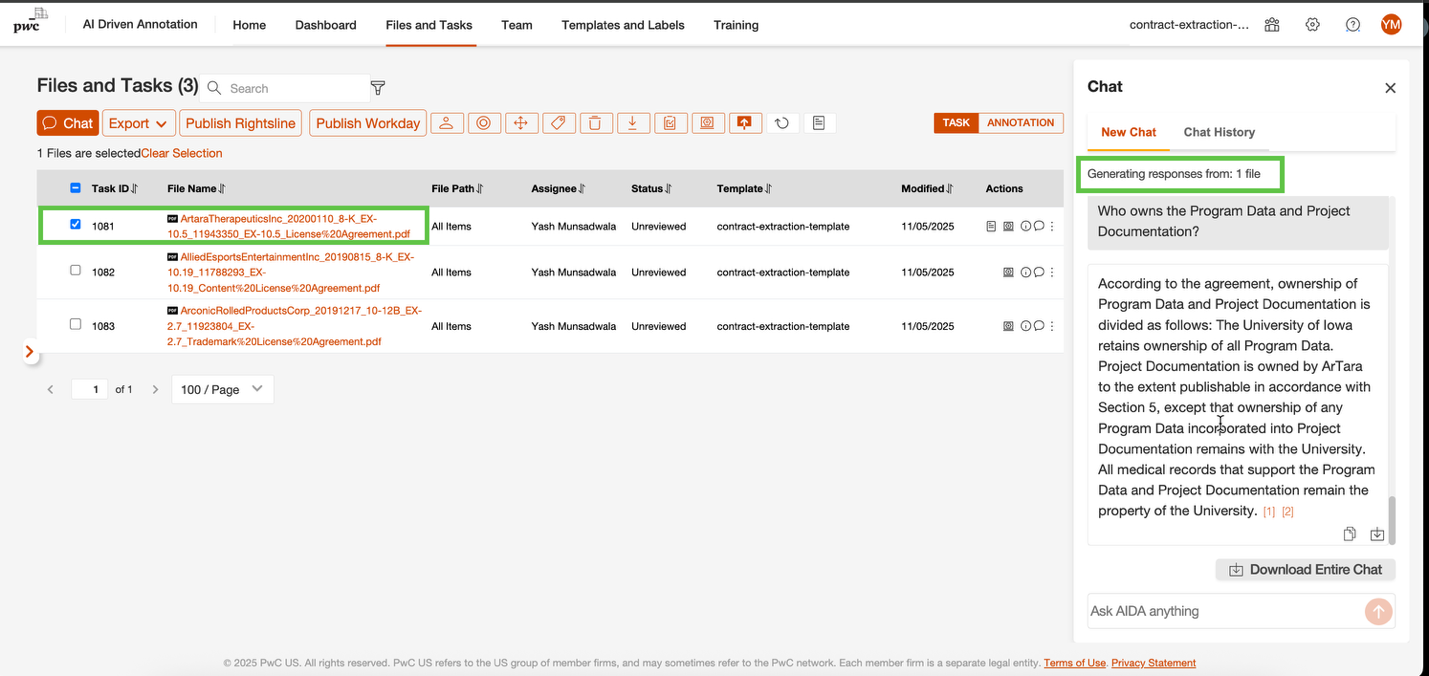The width and height of the screenshot is (1429, 676).
Task: Use the download icon on the toolbar
Action: [632, 122]
